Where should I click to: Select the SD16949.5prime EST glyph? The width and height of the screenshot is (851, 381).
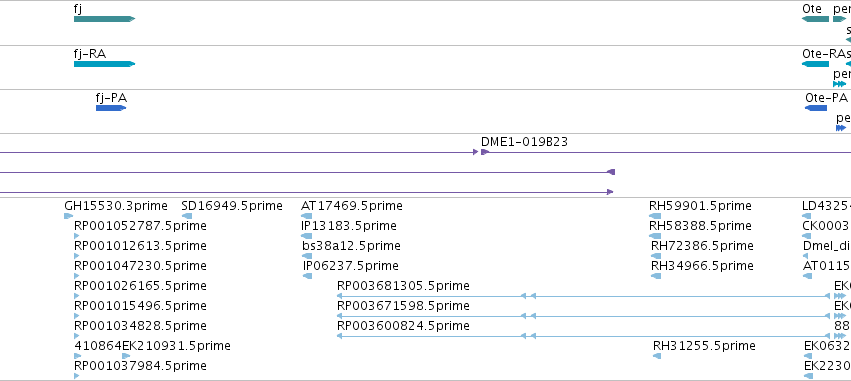187,216
